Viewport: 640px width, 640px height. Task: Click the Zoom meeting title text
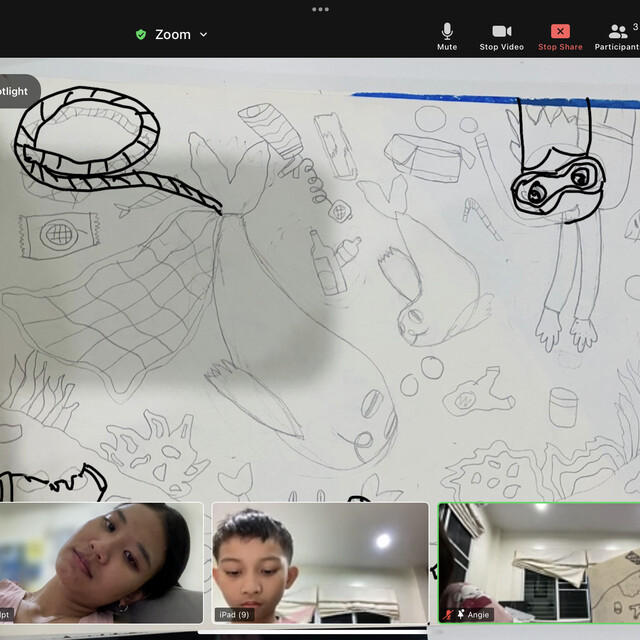pos(172,34)
